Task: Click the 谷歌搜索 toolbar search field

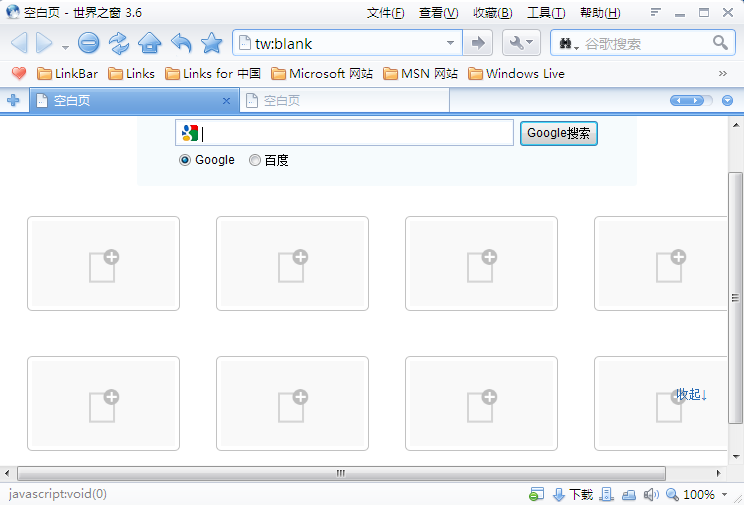Action: point(645,44)
